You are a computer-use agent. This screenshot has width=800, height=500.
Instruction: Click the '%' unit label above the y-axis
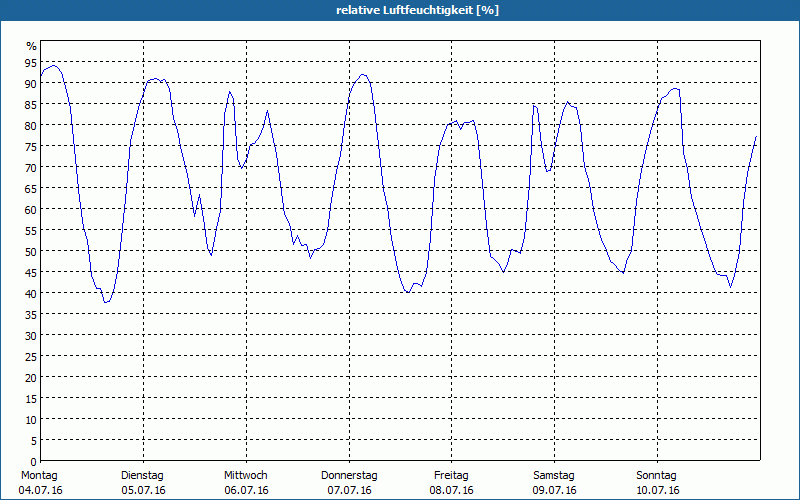click(x=31, y=46)
